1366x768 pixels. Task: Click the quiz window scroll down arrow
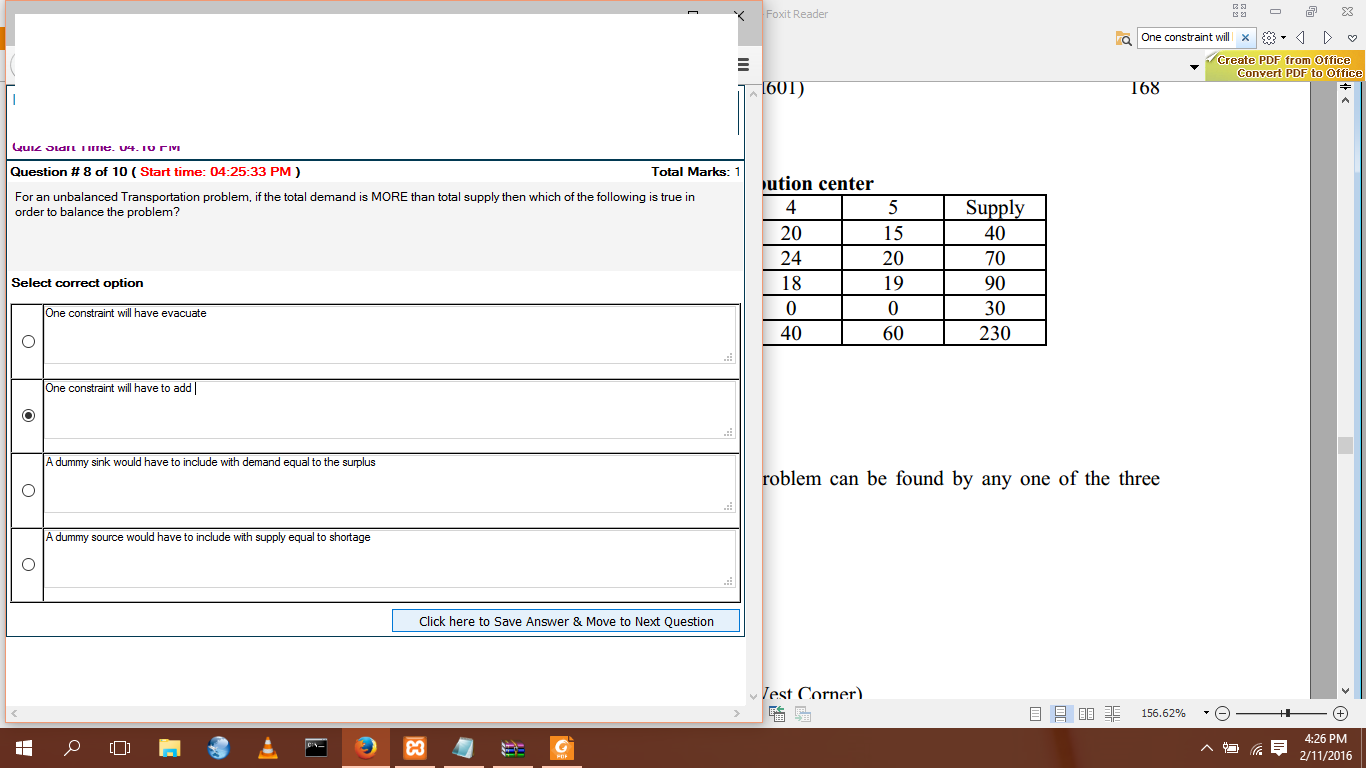[754, 696]
